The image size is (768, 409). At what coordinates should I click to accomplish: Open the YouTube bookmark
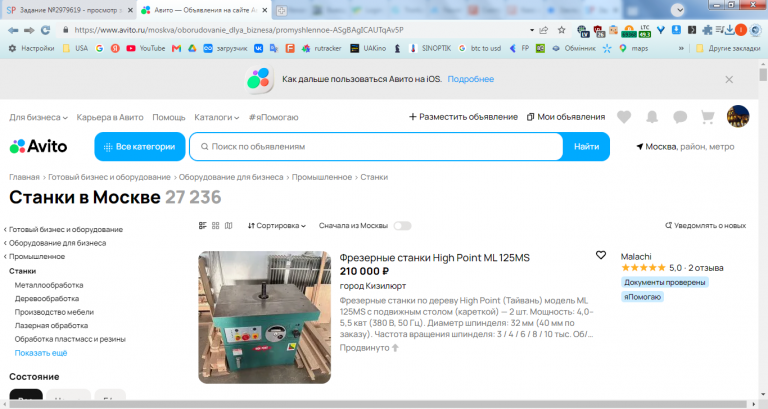145,48
